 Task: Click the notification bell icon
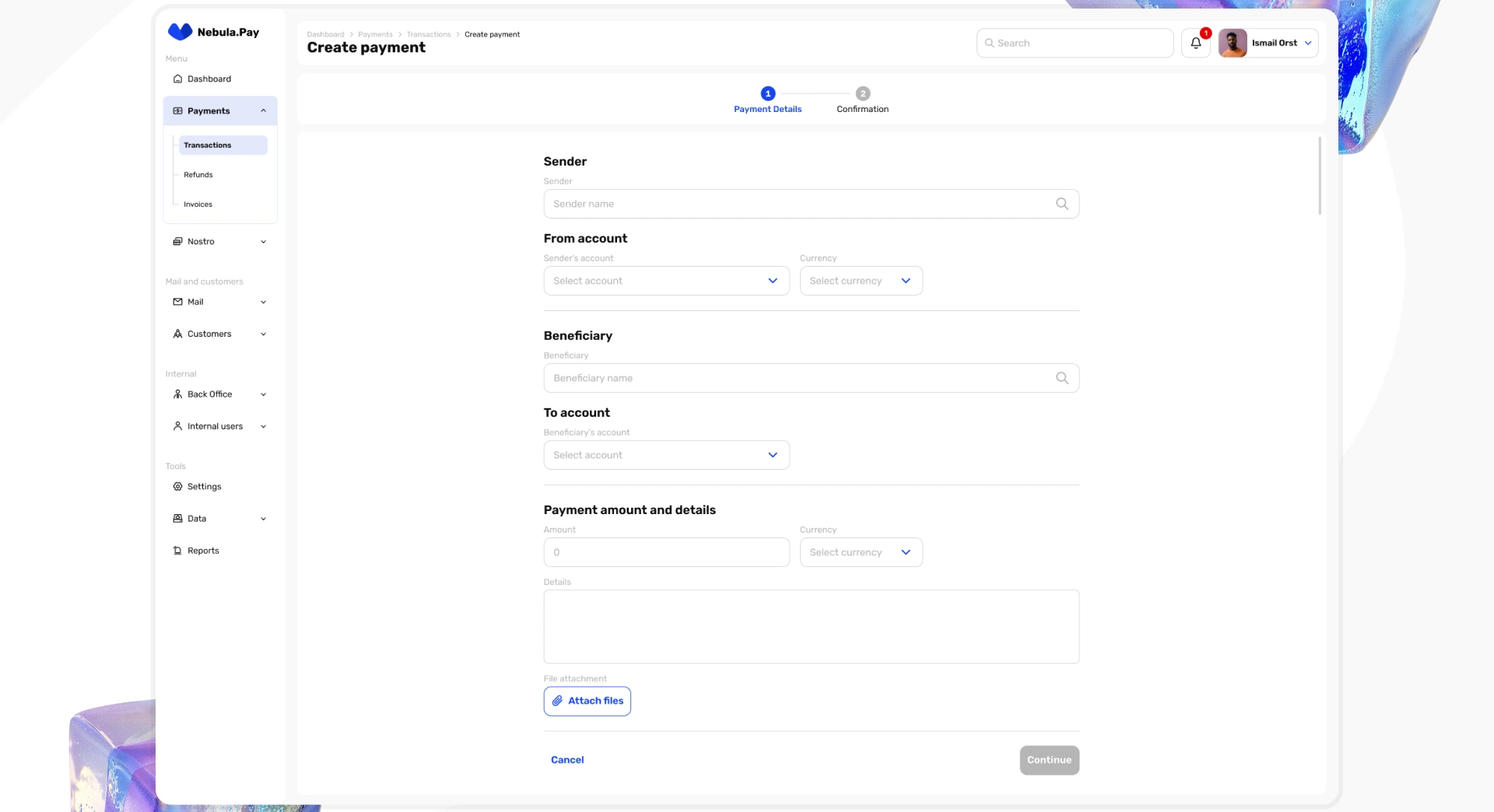point(1195,44)
